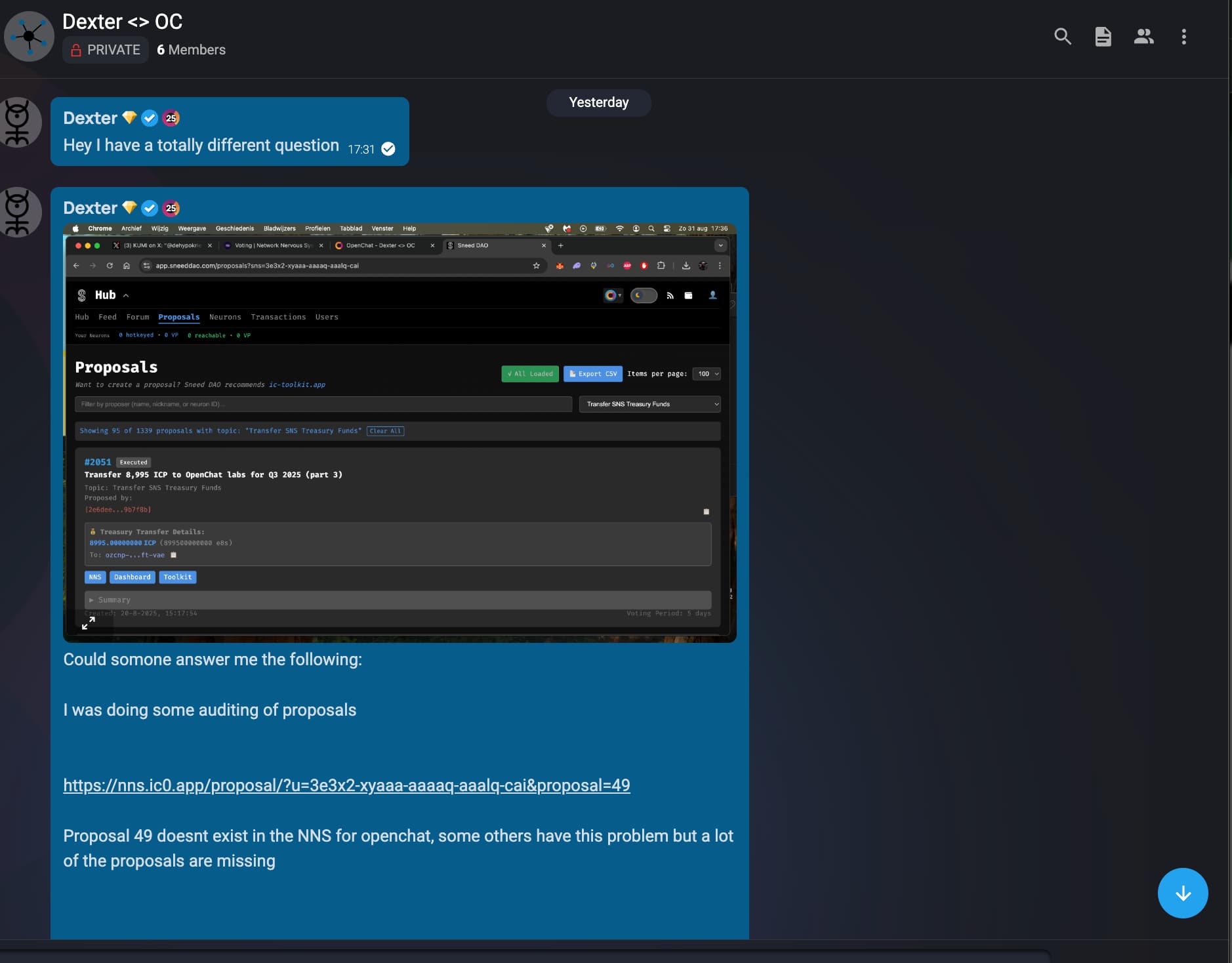
Task: In the shared screenshot, select the Forum tab
Action: 138,317
